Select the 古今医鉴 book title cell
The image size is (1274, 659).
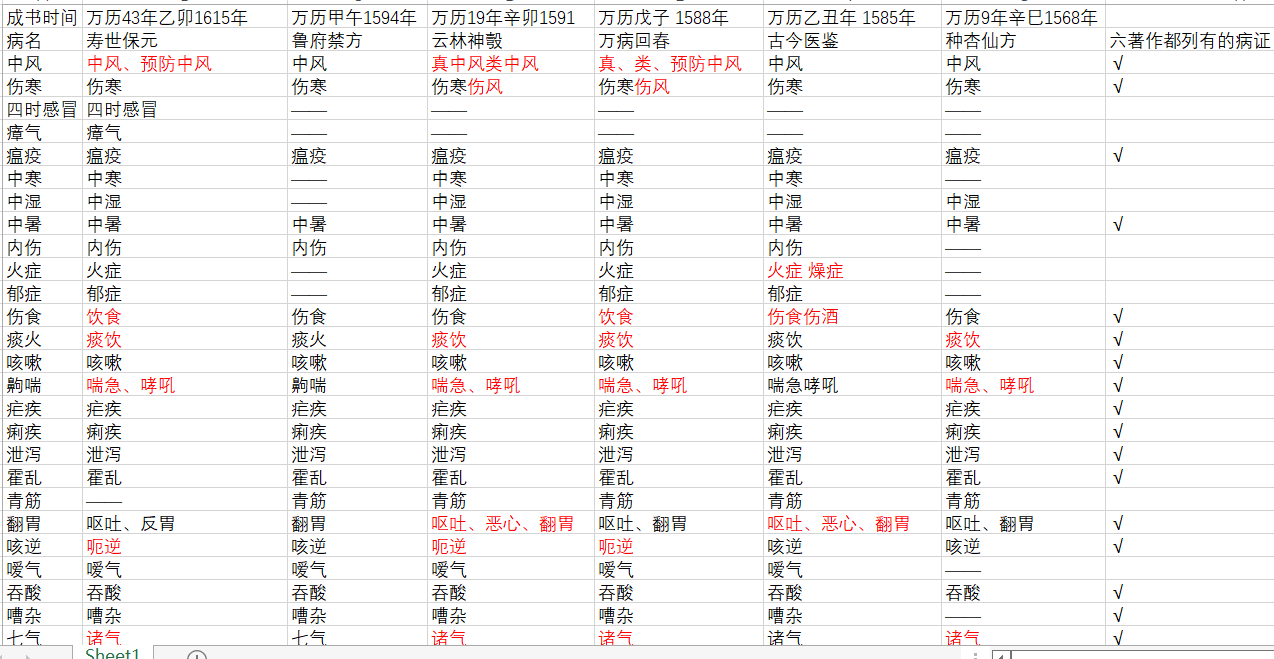click(x=853, y=40)
